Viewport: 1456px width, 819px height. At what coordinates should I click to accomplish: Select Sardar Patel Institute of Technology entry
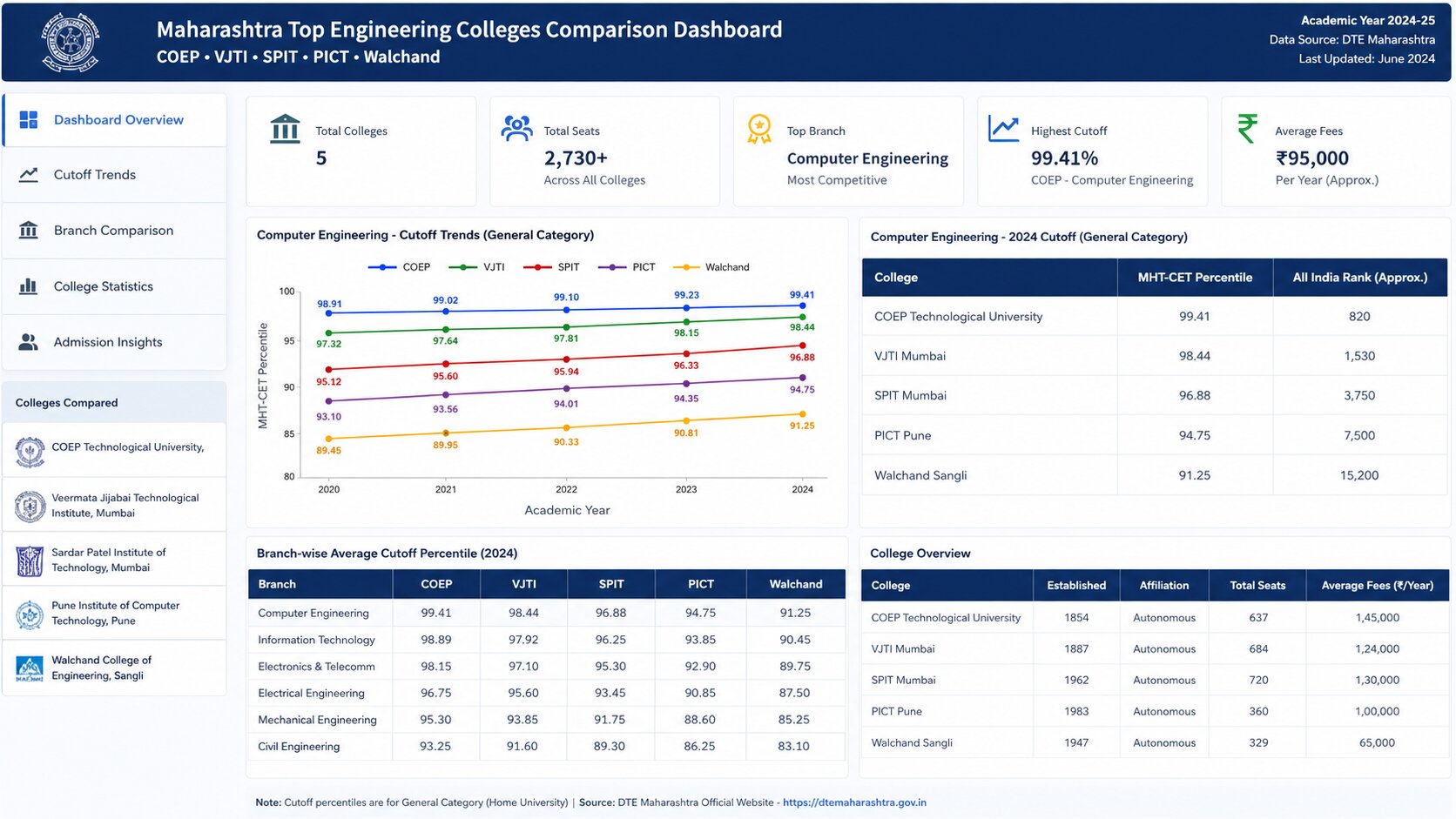click(114, 560)
